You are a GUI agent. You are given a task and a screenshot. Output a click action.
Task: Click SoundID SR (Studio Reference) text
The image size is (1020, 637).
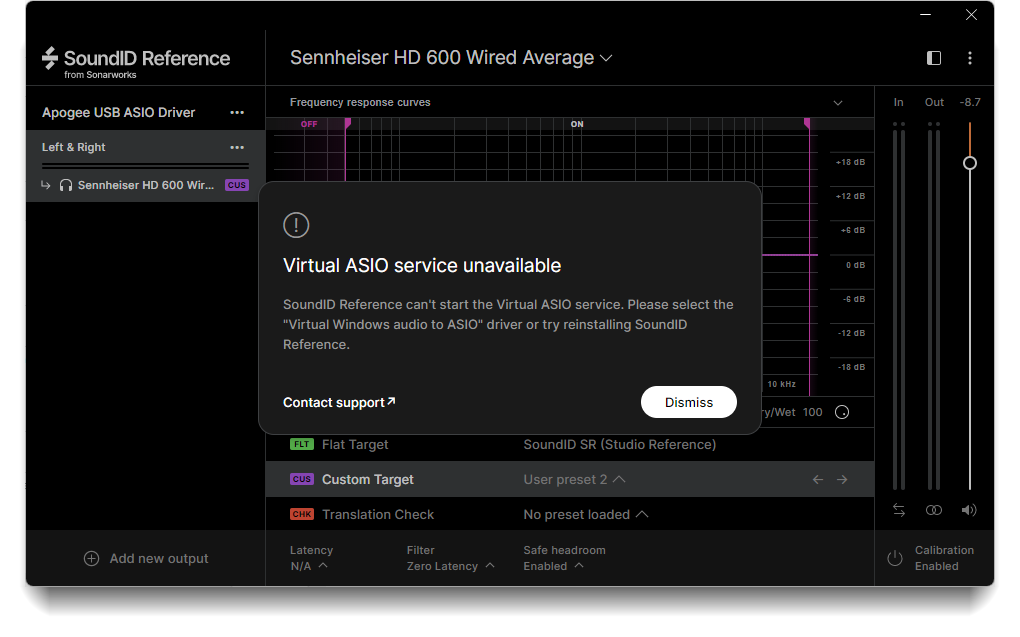[619, 444]
